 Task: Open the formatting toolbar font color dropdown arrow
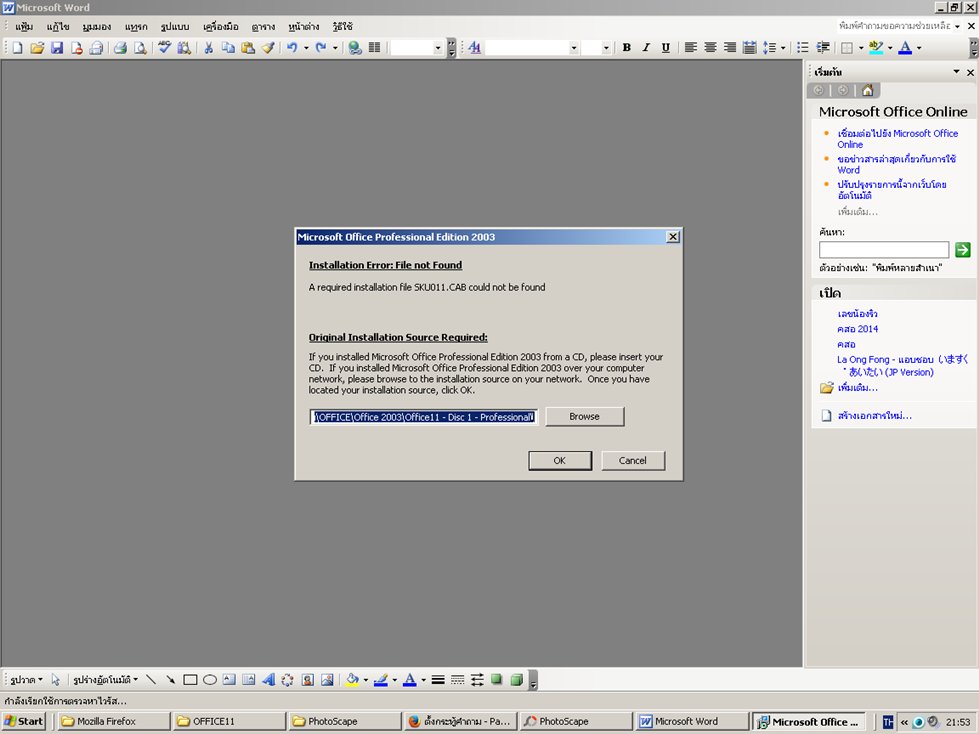point(919,47)
